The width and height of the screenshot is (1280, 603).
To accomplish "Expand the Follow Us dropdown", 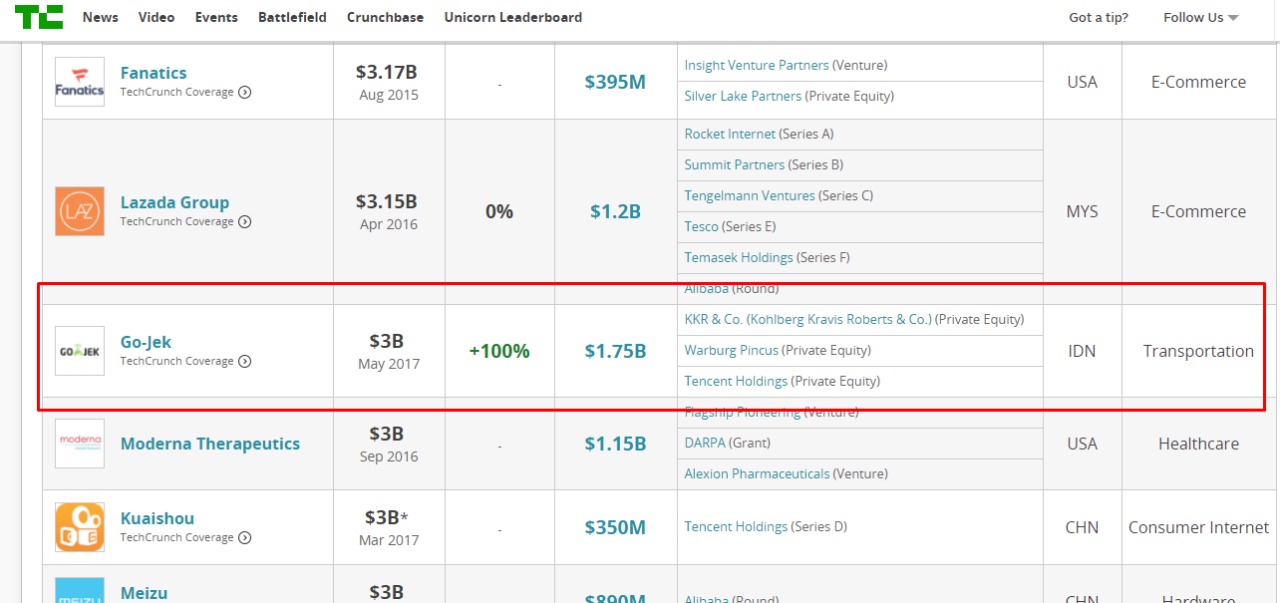I will point(1200,17).
